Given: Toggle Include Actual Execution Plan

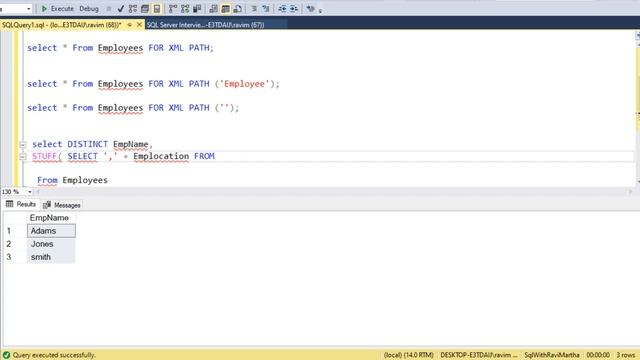Looking at the screenshot, I should click(x=173, y=9).
